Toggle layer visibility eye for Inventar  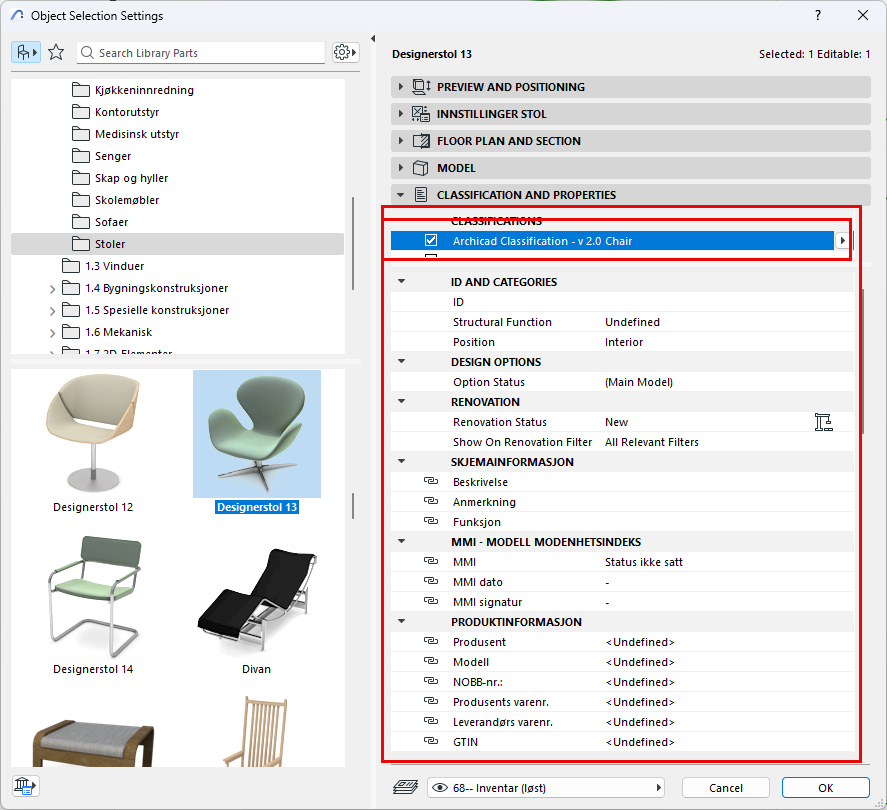(x=439, y=787)
